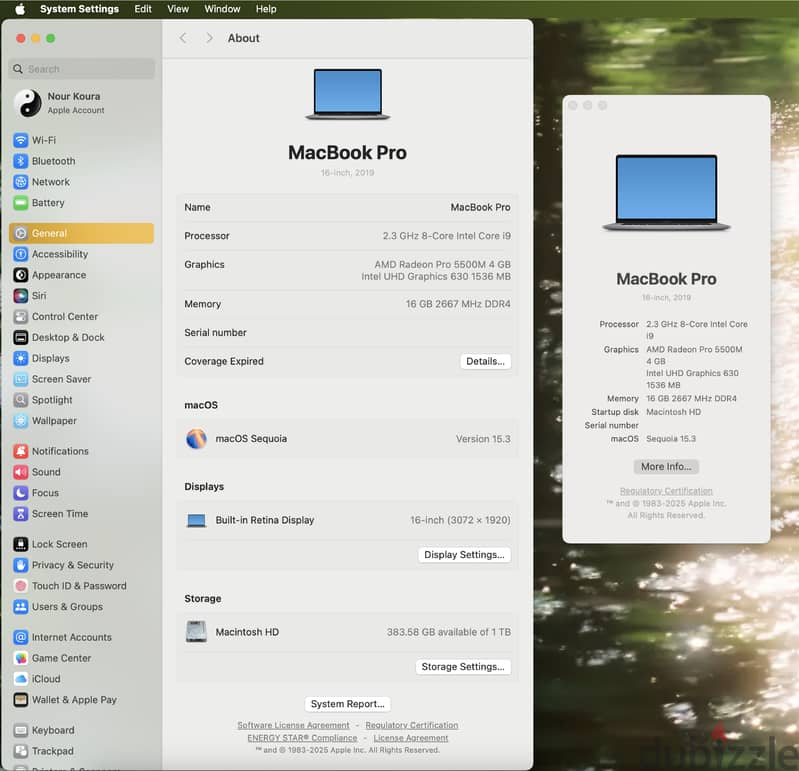This screenshot has height=771, width=799.
Task: Open ENERGY STAR Compliance link
Action: pos(302,738)
